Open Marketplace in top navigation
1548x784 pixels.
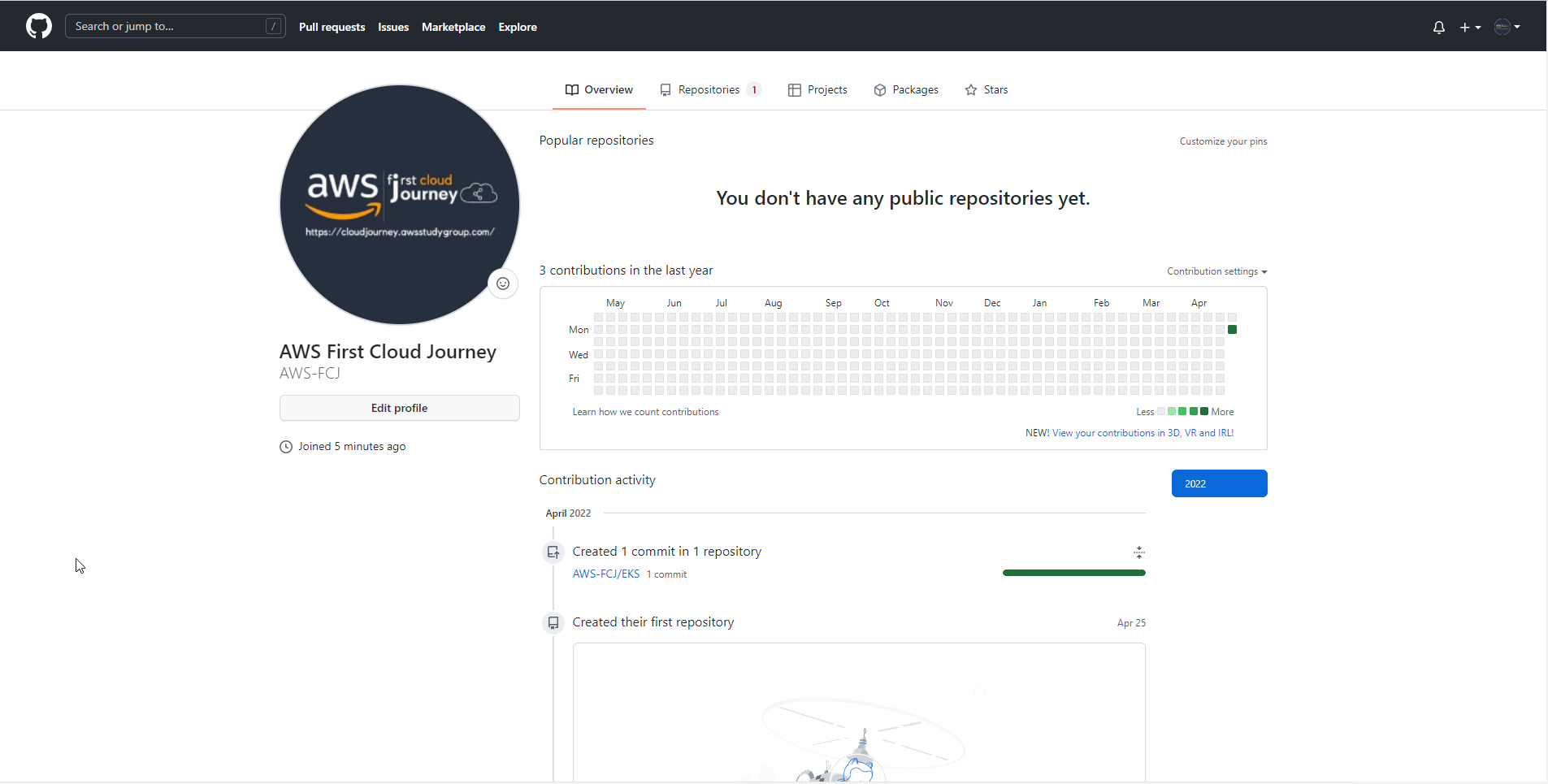[453, 27]
